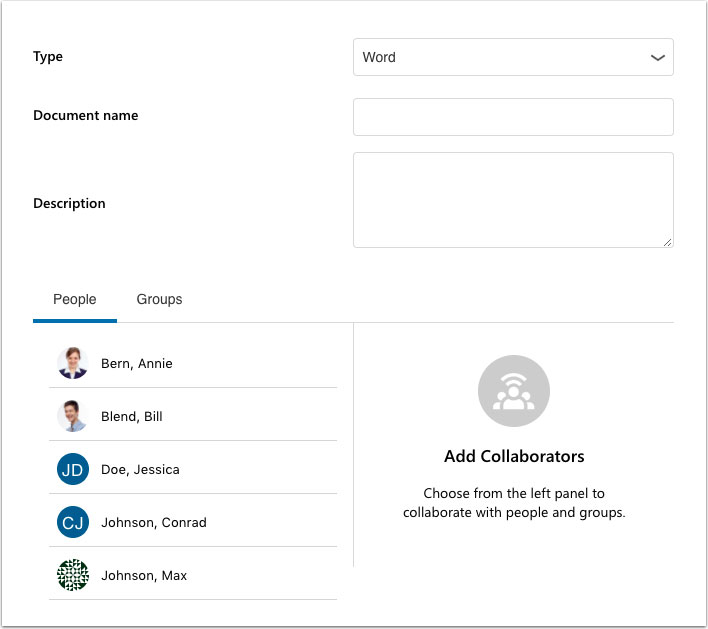Add "Bern, Annie" as a collaborator
Screen dimensions: 708x629
click(137, 364)
